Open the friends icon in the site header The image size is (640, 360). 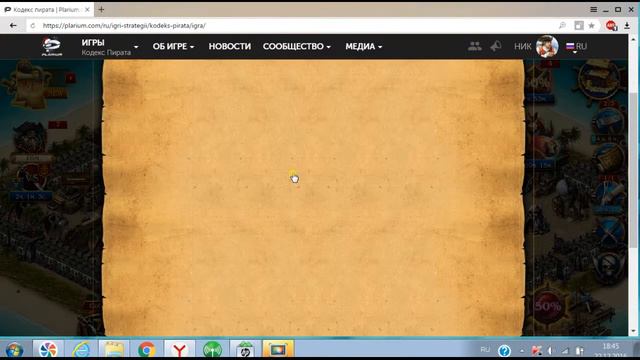pos(474,46)
